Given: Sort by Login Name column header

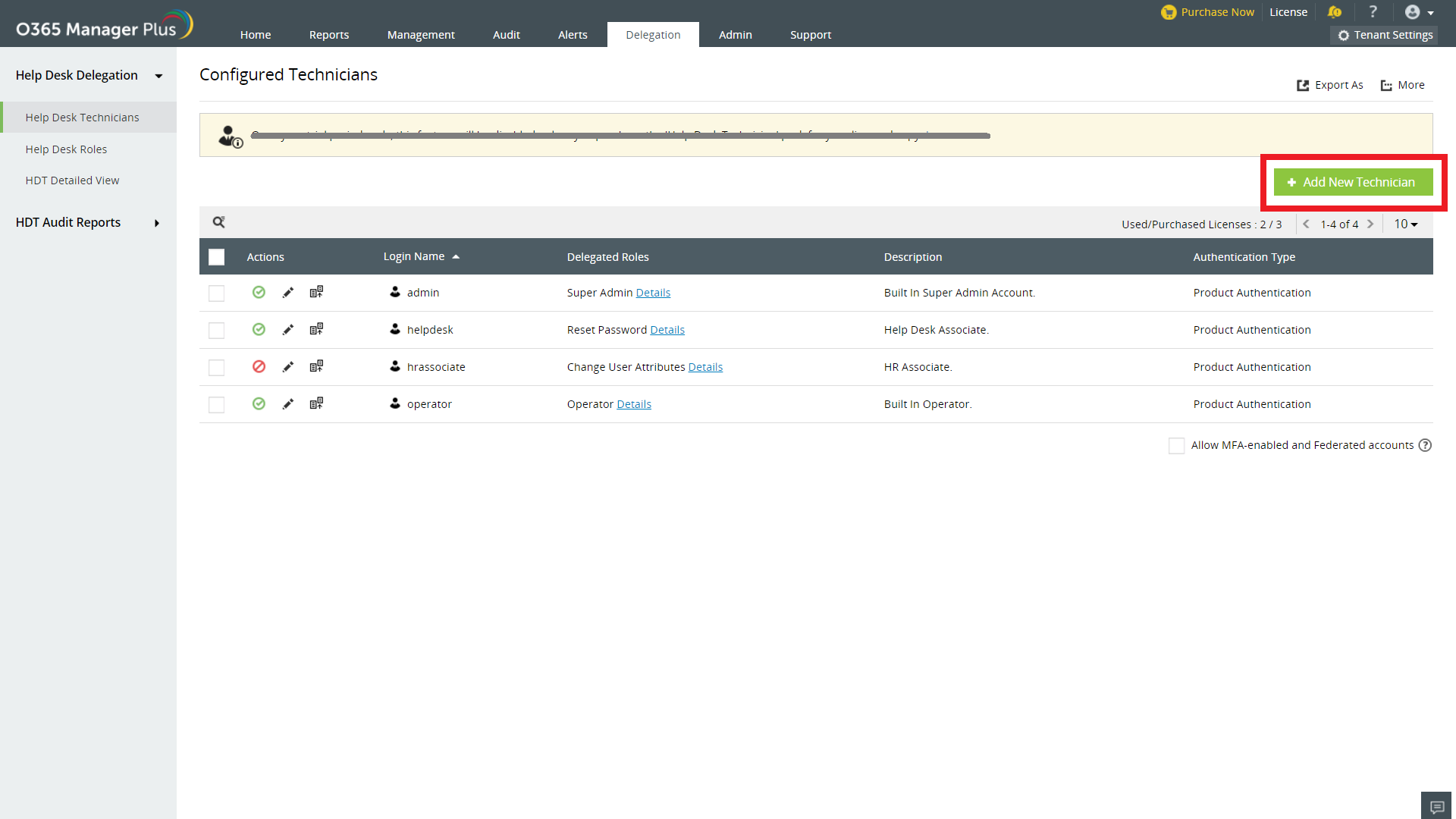Looking at the screenshot, I should tap(414, 256).
